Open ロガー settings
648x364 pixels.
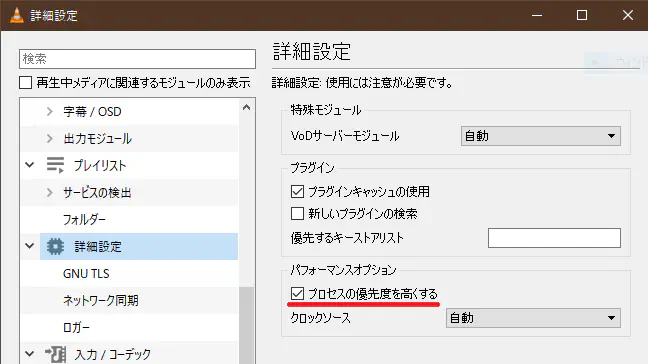point(76,328)
